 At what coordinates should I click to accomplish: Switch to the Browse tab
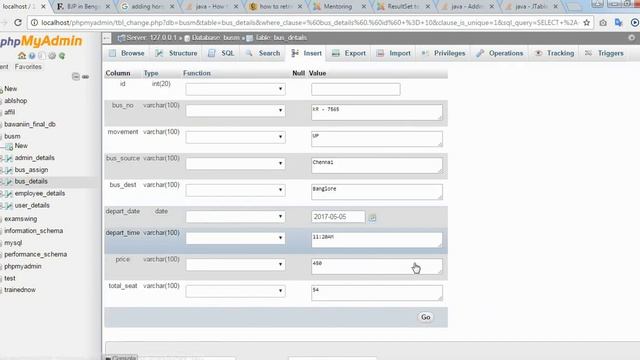pos(127,53)
